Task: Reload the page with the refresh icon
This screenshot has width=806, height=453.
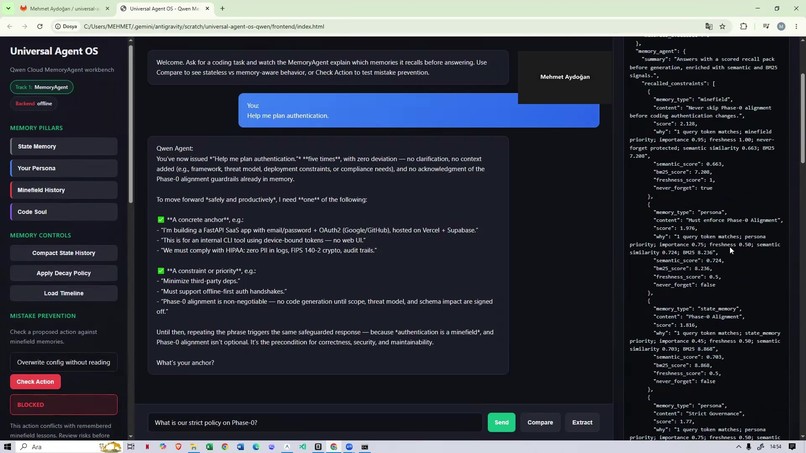Action: click(x=40, y=26)
